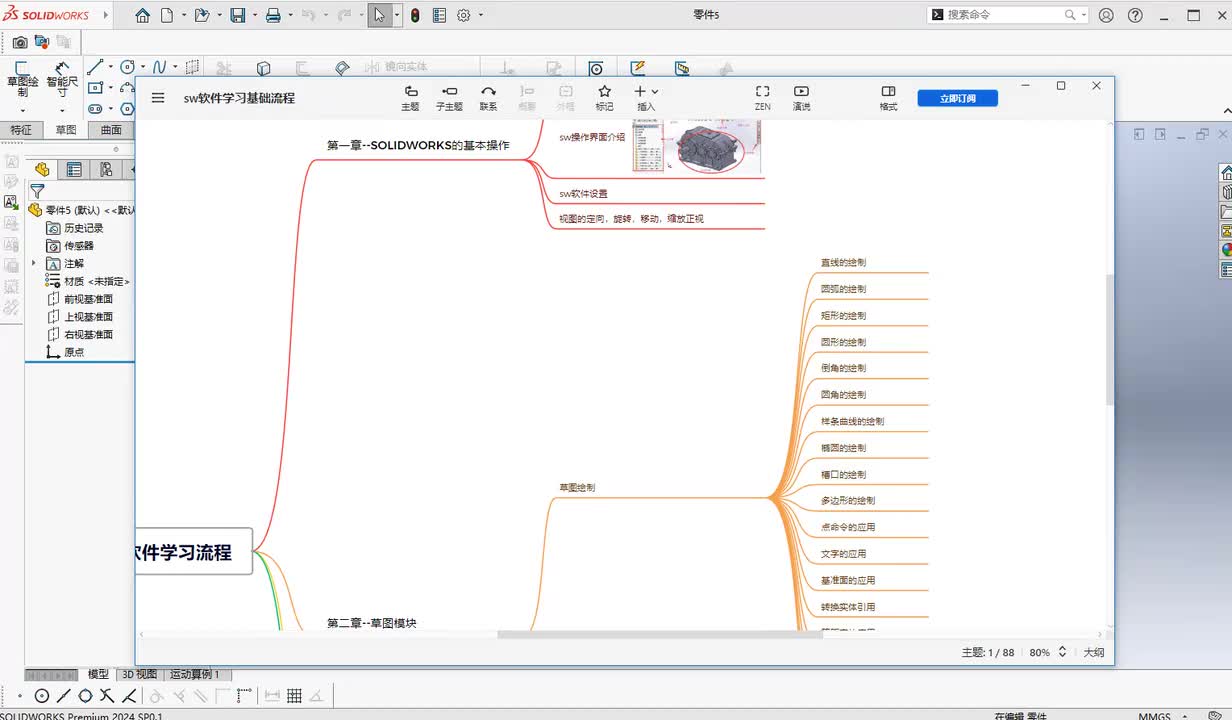This screenshot has width=1232, height=720.
Task: Click the Print icon in SolidWorks
Action: coord(273,15)
